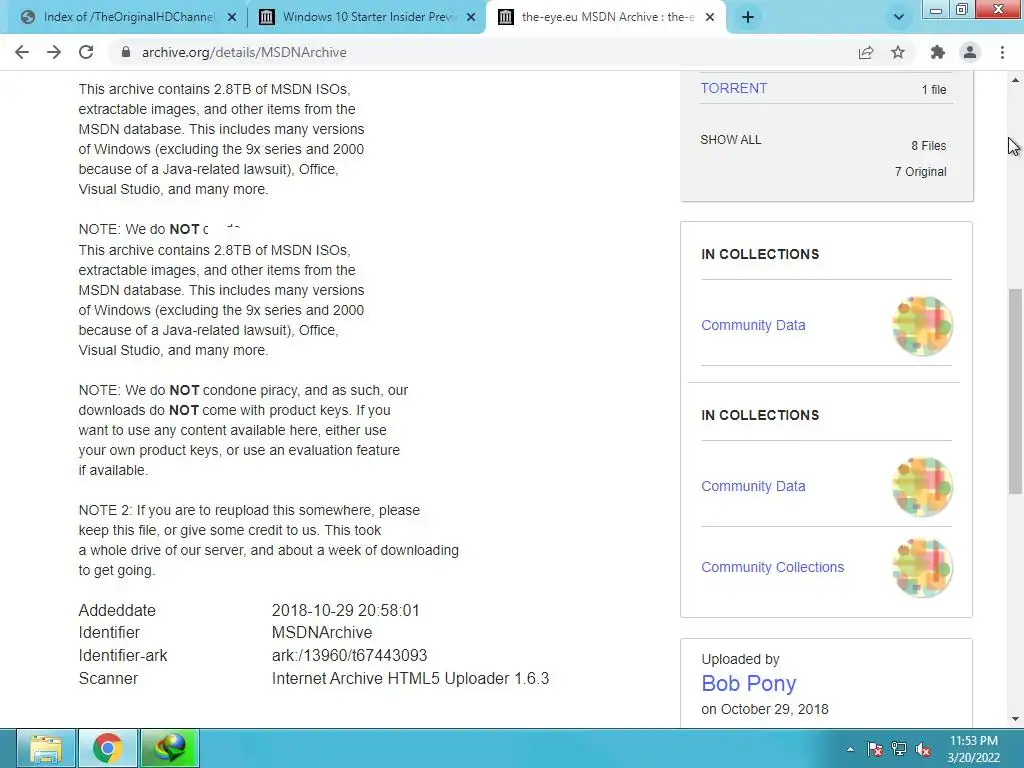
Task: Click SHOW ALL files link
Action: point(730,140)
